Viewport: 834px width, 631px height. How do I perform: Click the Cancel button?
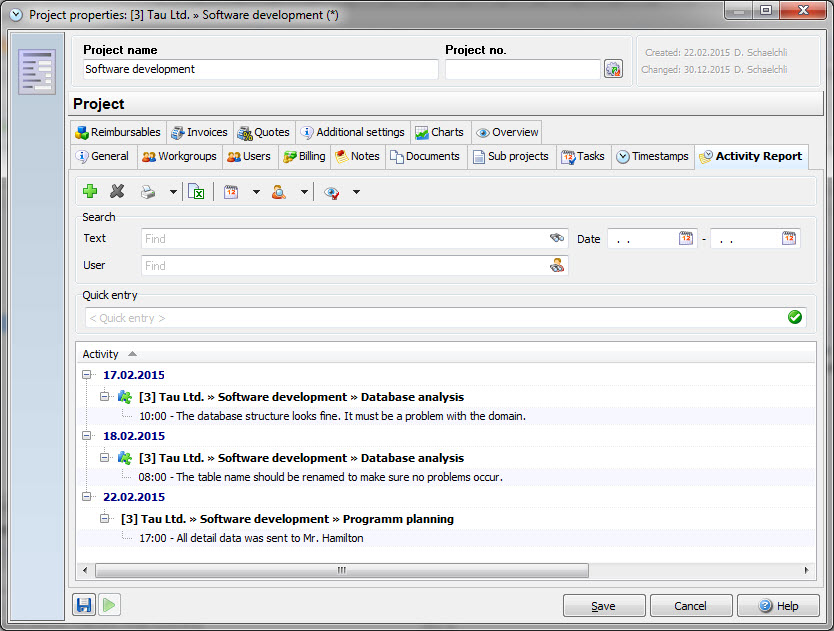(690, 606)
